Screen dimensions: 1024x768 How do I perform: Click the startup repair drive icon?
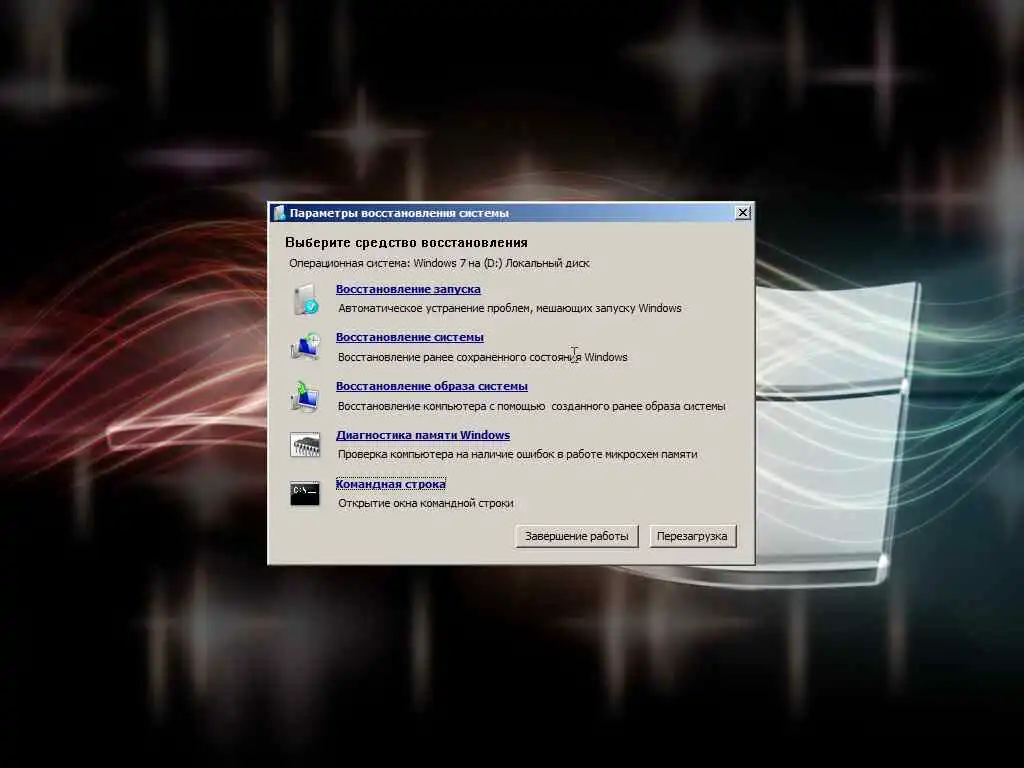pos(305,299)
